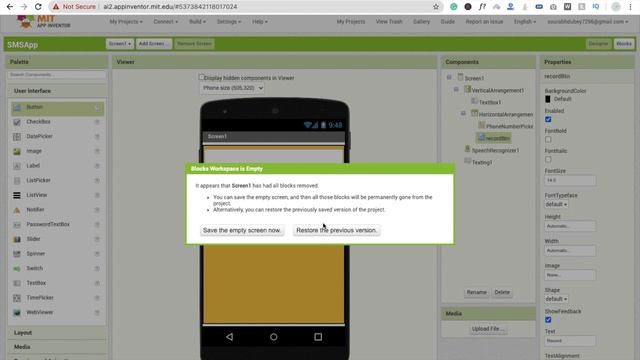The width and height of the screenshot is (640, 360).
Task: Open the Shape default dropdown
Action: click(x=556, y=299)
